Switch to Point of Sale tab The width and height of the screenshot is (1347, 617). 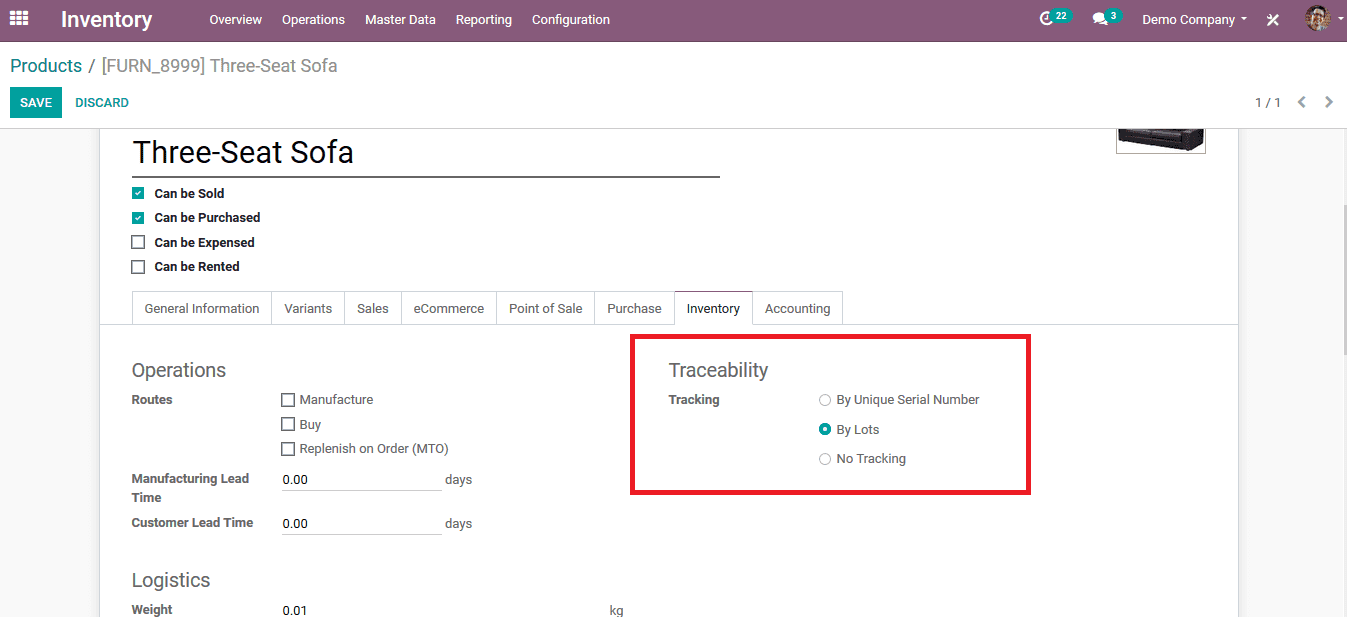[545, 308]
